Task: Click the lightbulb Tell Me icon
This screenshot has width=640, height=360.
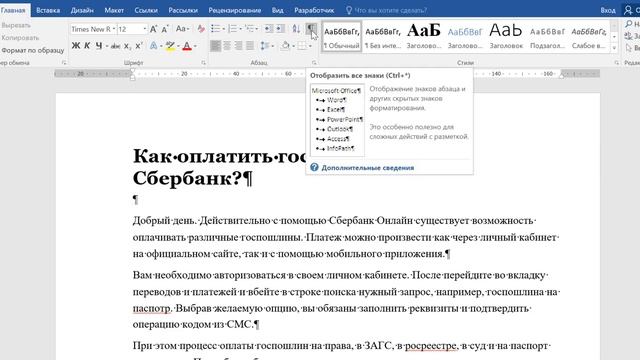Action: pyautogui.click(x=349, y=10)
